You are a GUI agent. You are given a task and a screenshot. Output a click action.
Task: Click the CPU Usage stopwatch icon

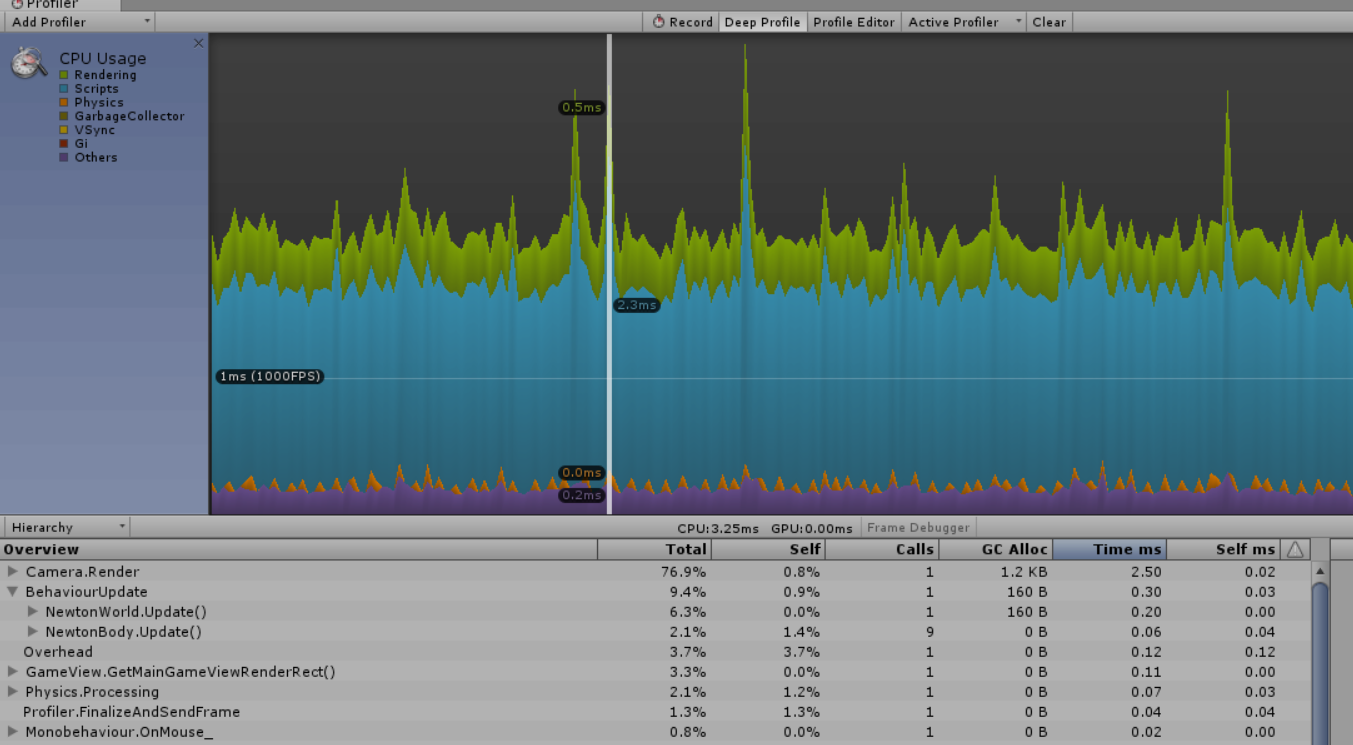28,63
